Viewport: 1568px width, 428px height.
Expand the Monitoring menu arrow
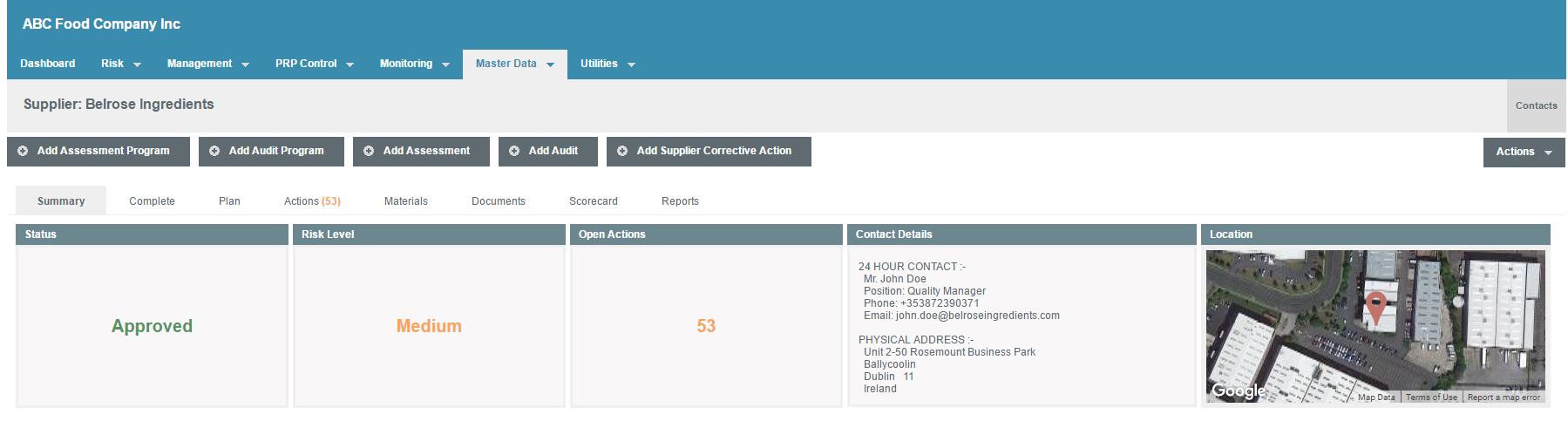[x=445, y=65]
